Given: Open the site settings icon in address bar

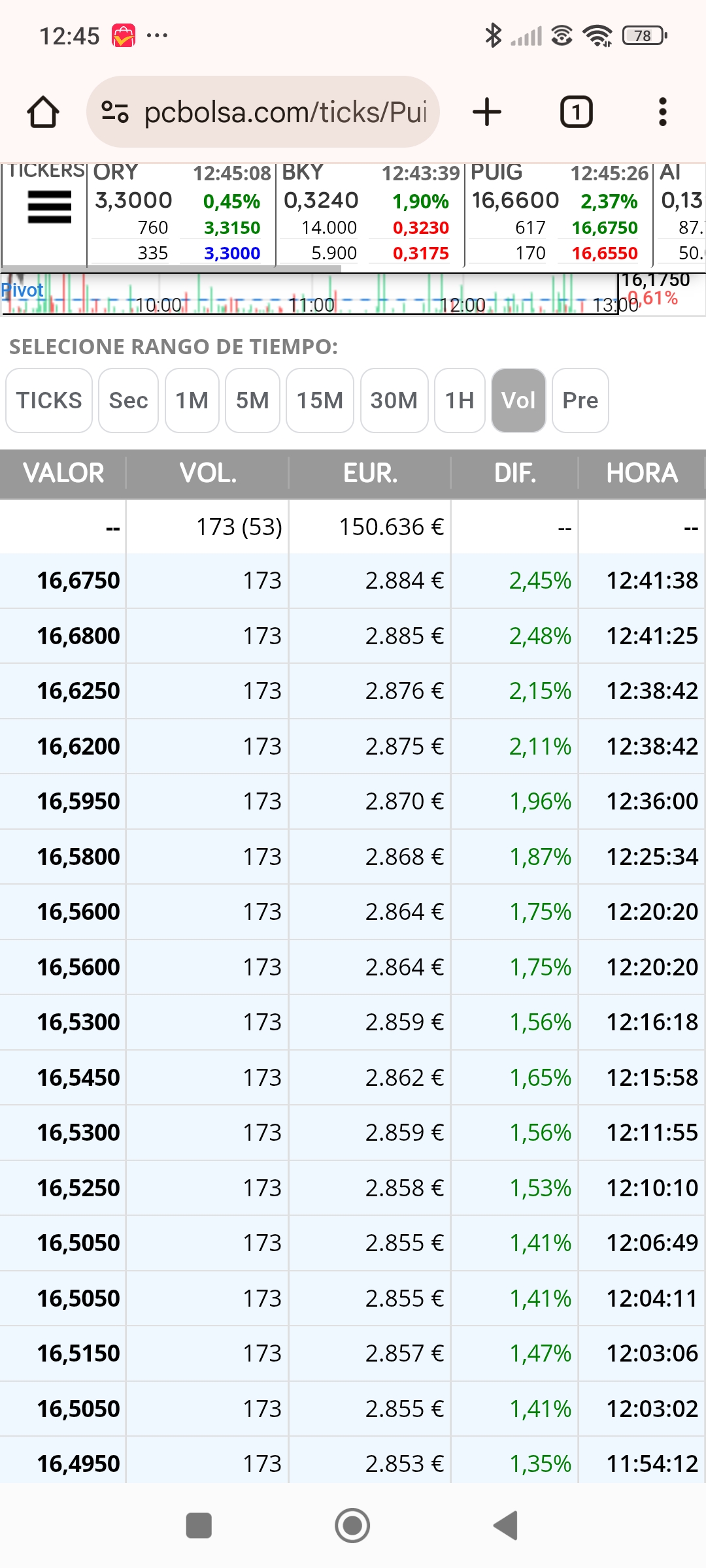Looking at the screenshot, I should (115, 112).
